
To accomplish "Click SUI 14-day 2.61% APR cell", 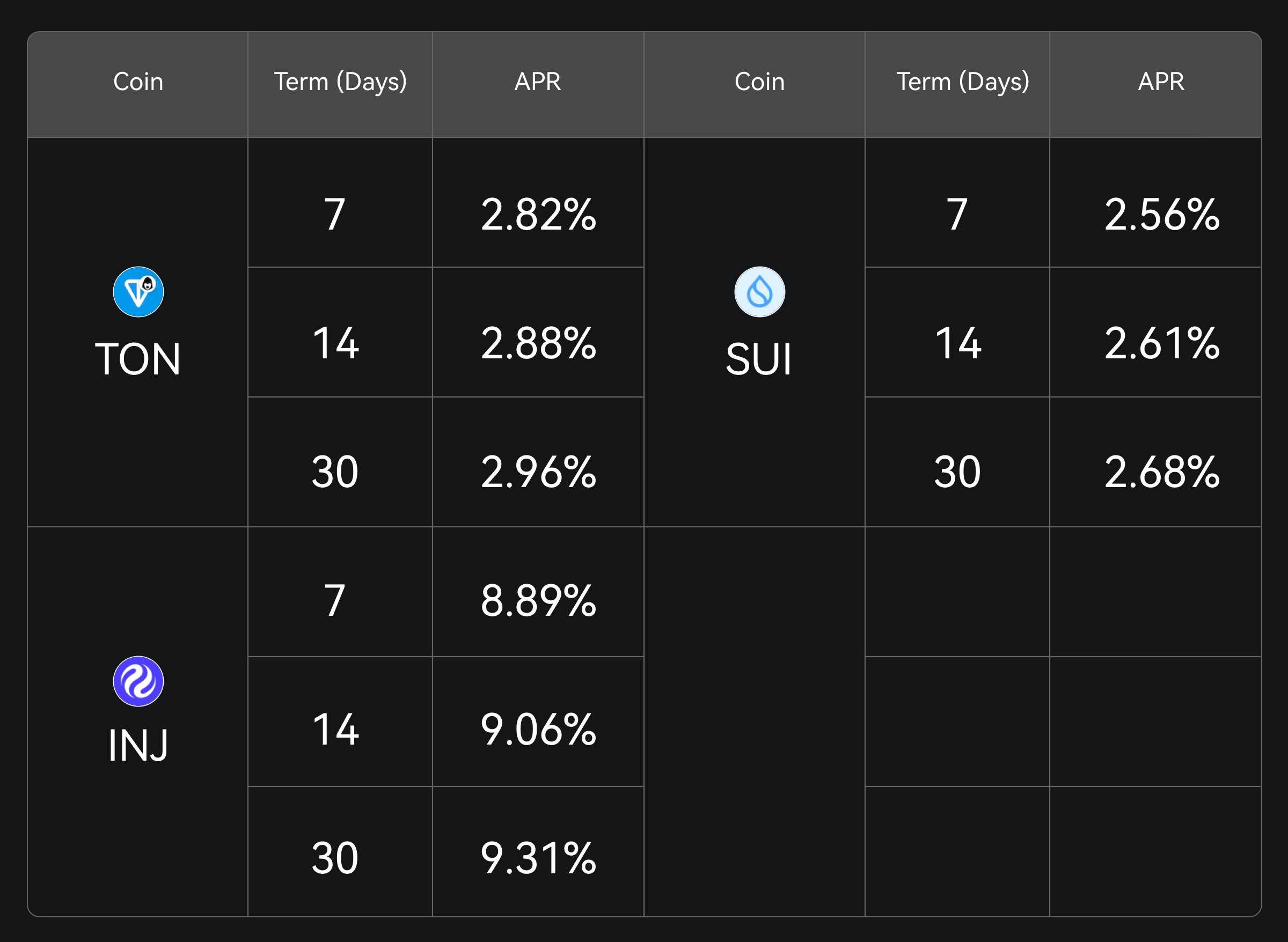I will click(1161, 344).
